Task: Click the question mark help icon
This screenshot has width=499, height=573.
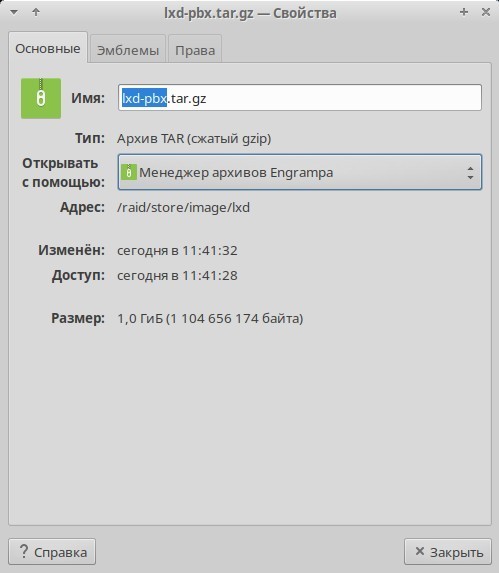Action: click(x=24, y=551)
